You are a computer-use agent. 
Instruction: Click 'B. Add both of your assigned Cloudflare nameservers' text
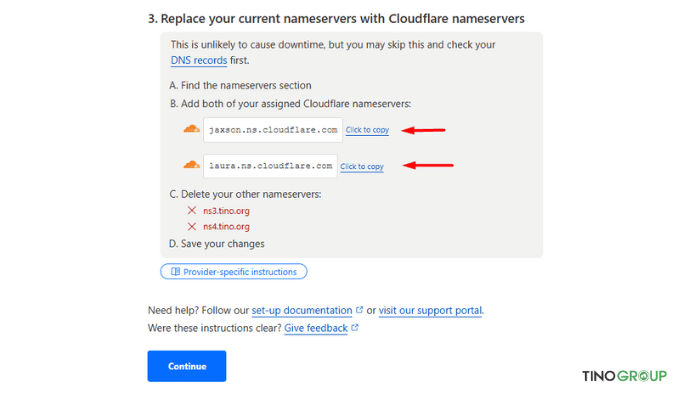[290, 104]
